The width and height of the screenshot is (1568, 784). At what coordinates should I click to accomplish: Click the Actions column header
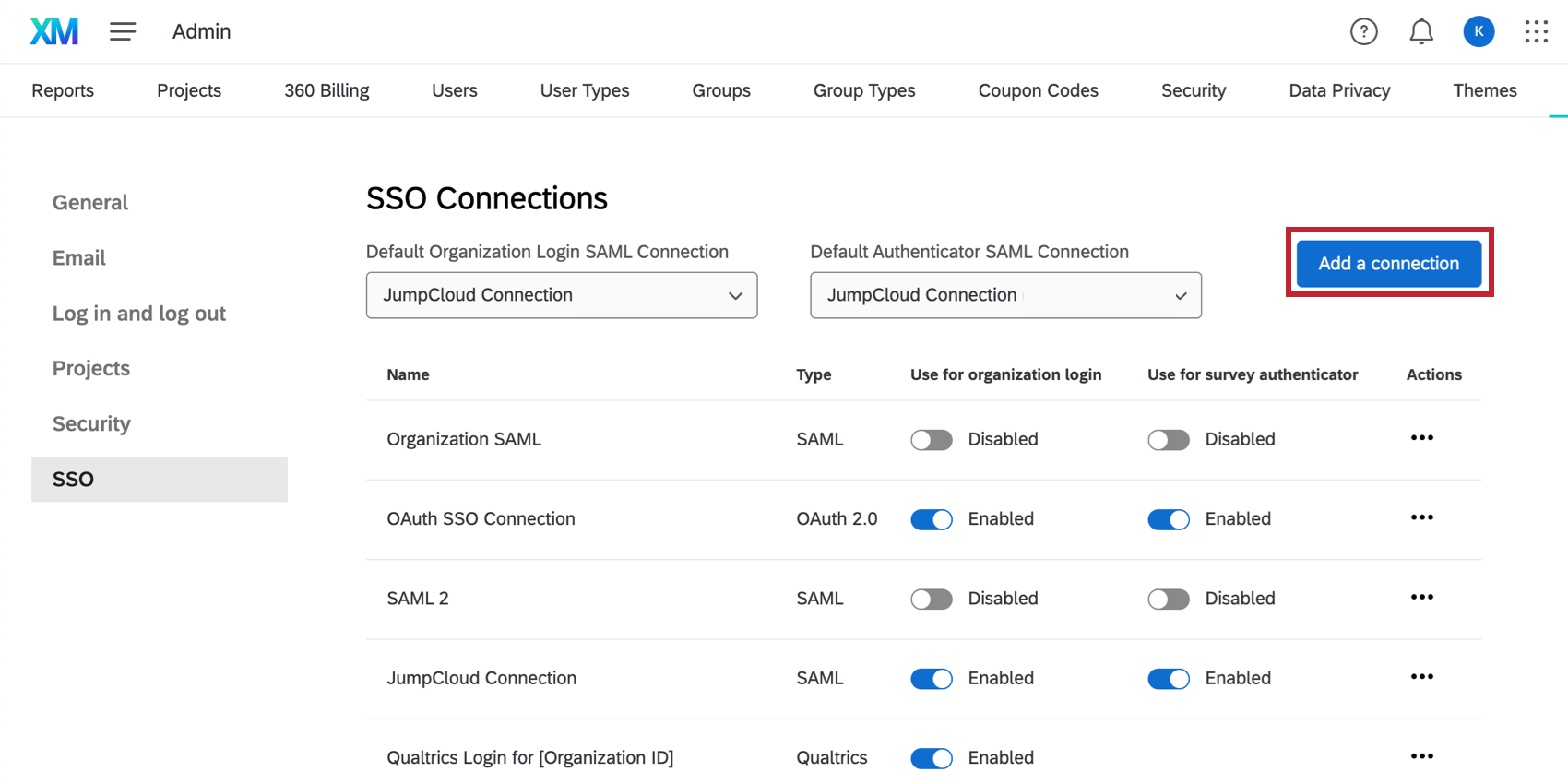coord(1434,374)
